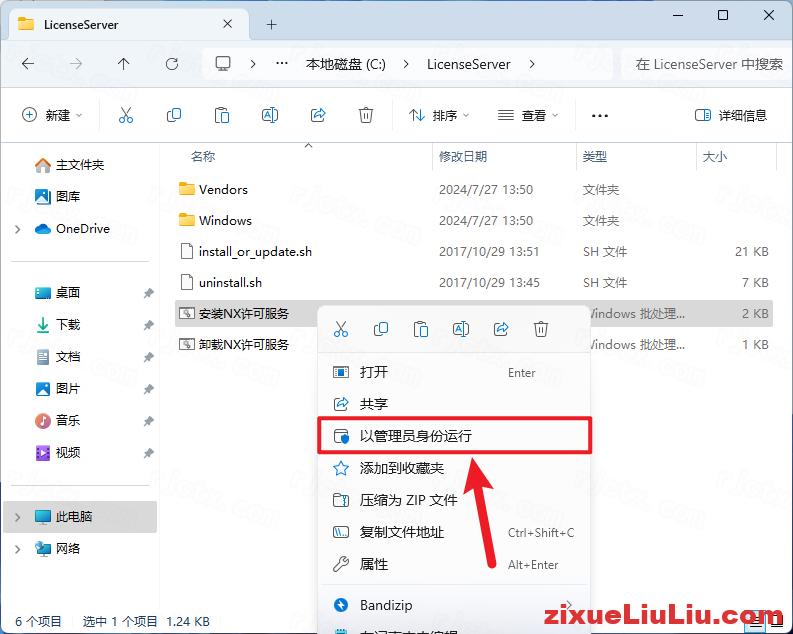The width and height of the screenshot is (793, 634).
Task: Click the Paste icon in context menu
Action: pyautogui.click(x=421, y=330)
